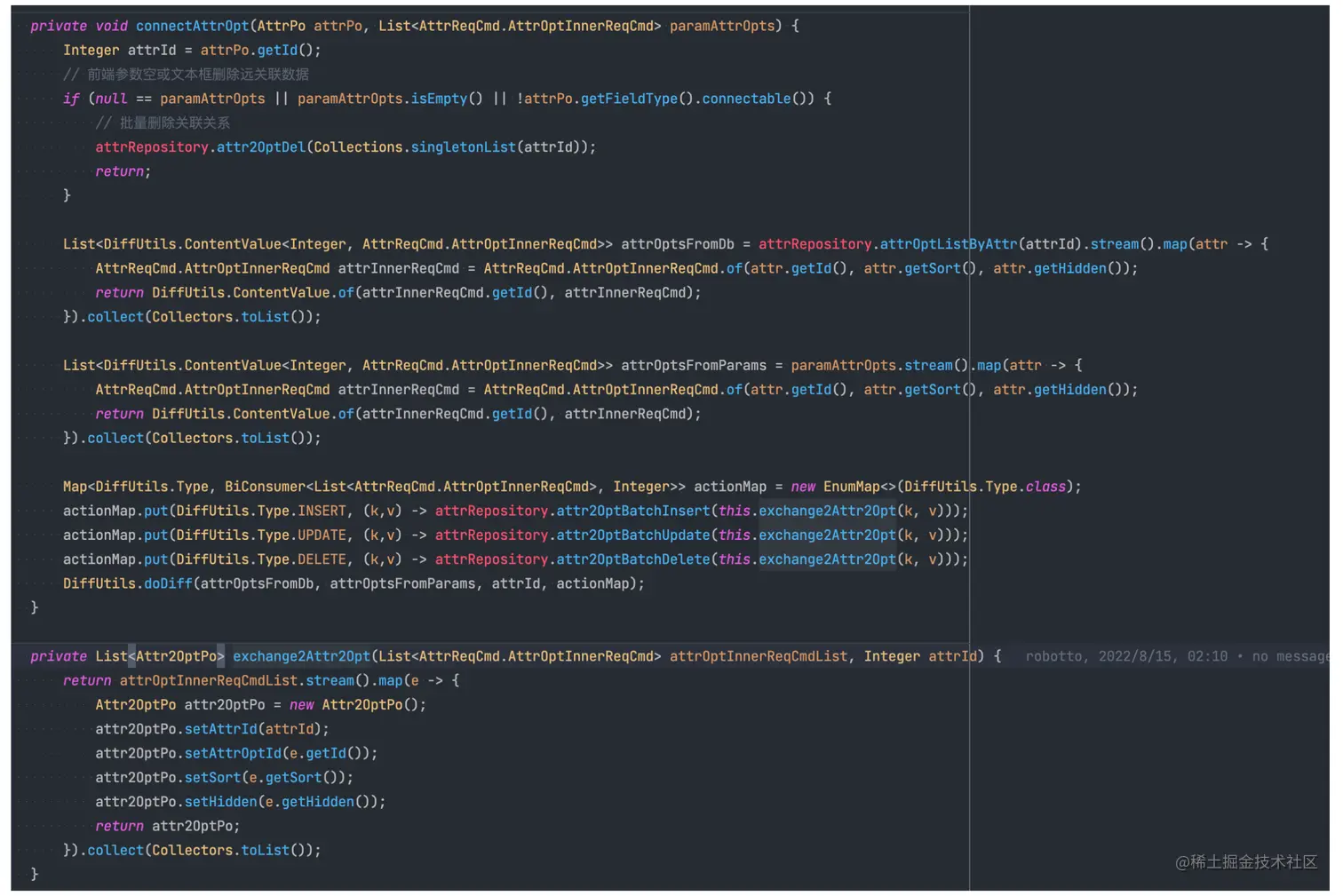Click EnumMap in the actionMap initialization
Viewport: 1343px width, 896px height.
pyautogui.click(x=851, y=487)
